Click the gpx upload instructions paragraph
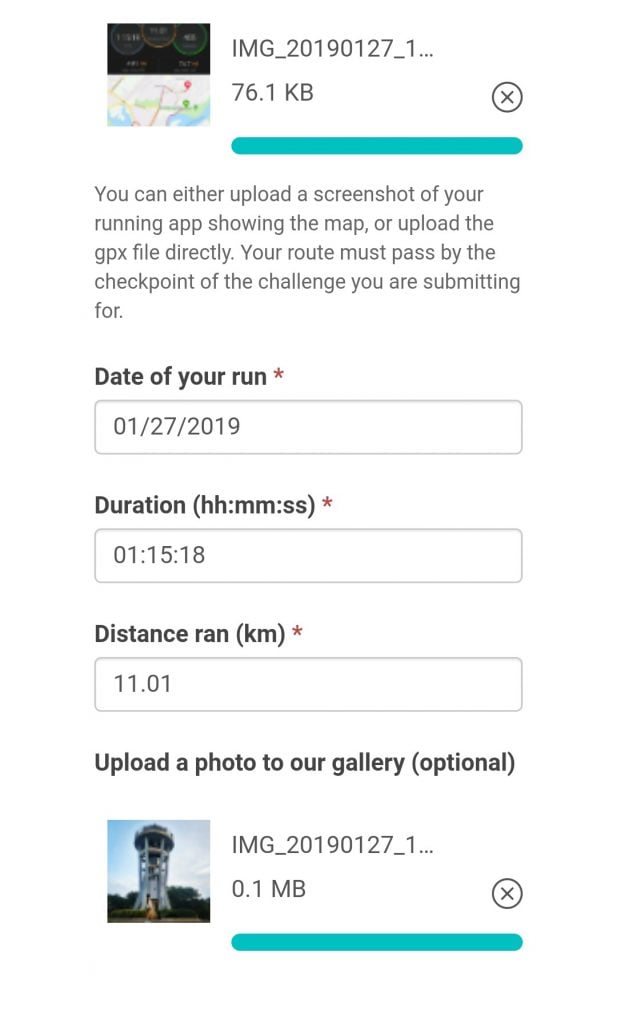This screenshot has height=1024, width=617. tap(307, 252)
